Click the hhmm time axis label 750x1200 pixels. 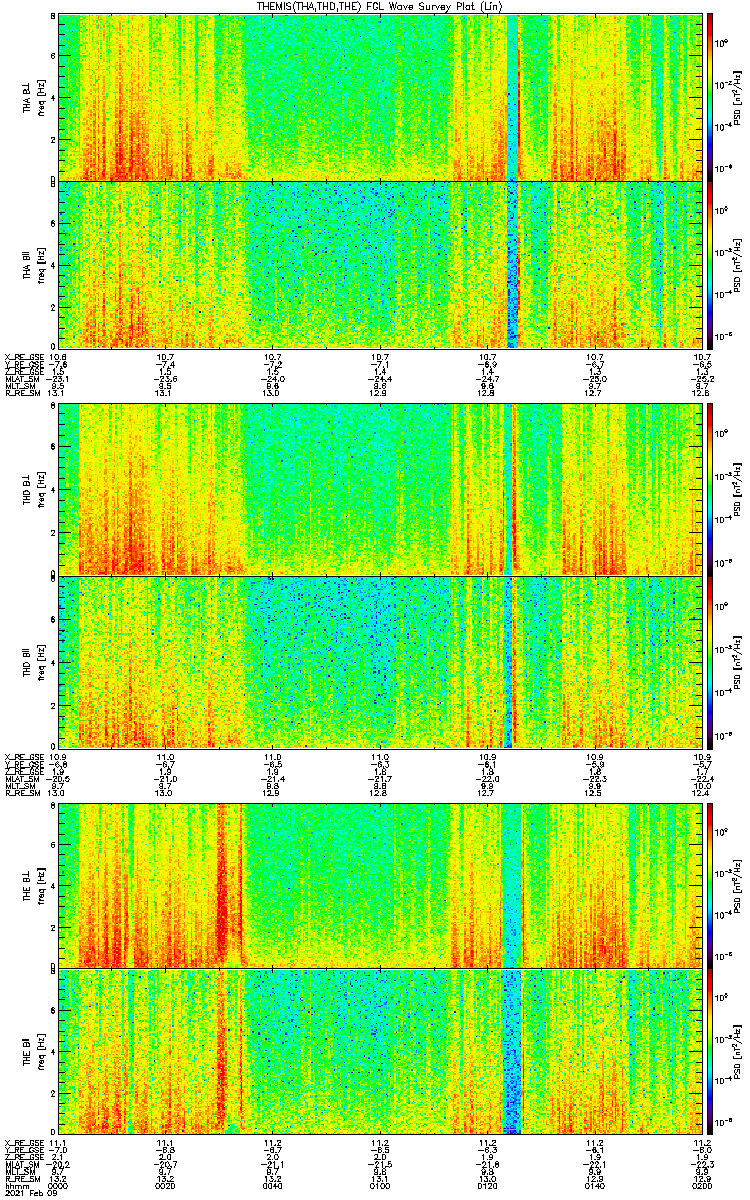coord(15,1184)
